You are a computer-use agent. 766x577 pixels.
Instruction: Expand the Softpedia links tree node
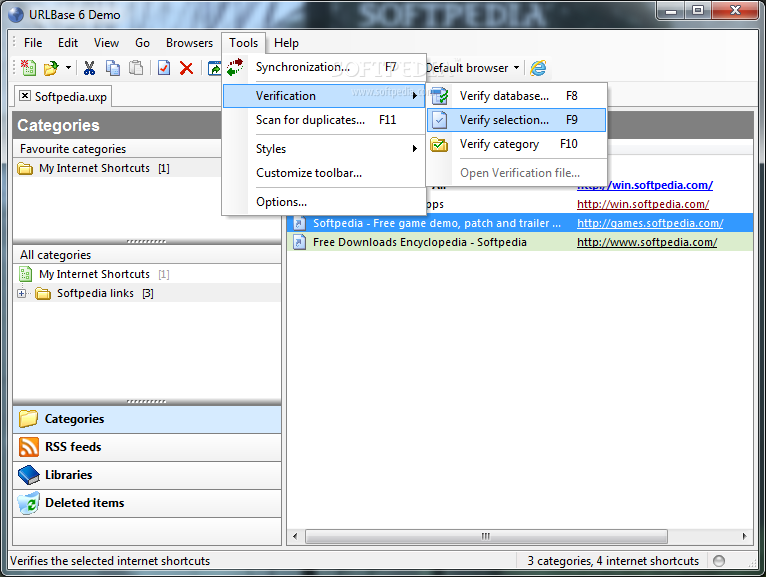[x=21, y=294]
